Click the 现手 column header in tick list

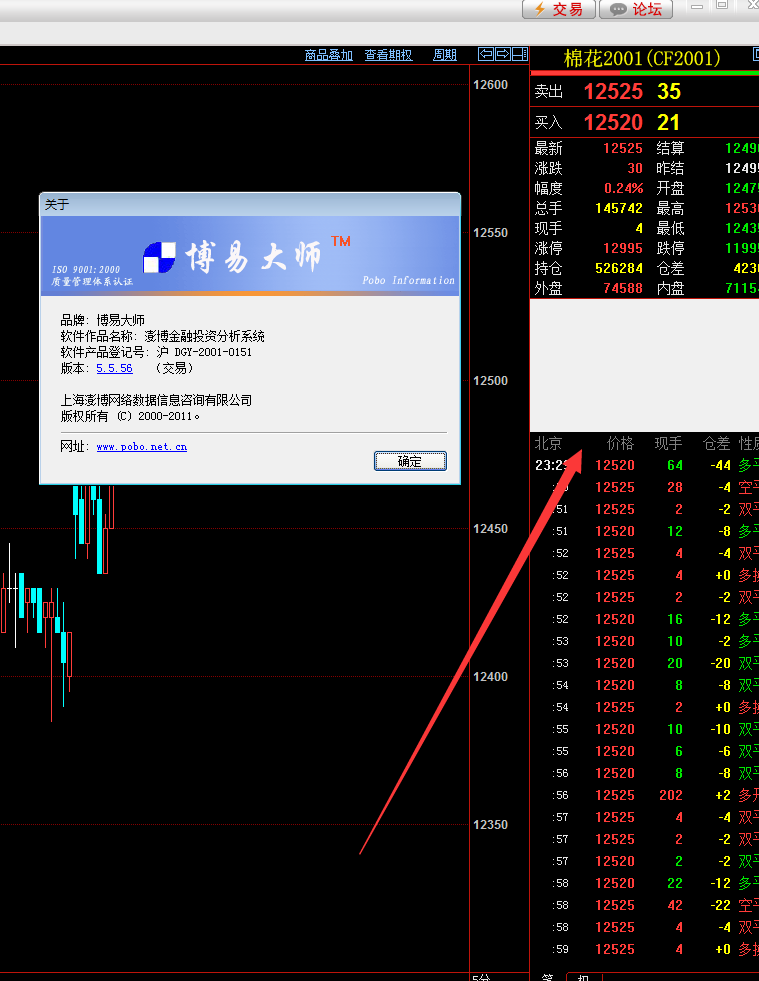[x=667, y=443]
